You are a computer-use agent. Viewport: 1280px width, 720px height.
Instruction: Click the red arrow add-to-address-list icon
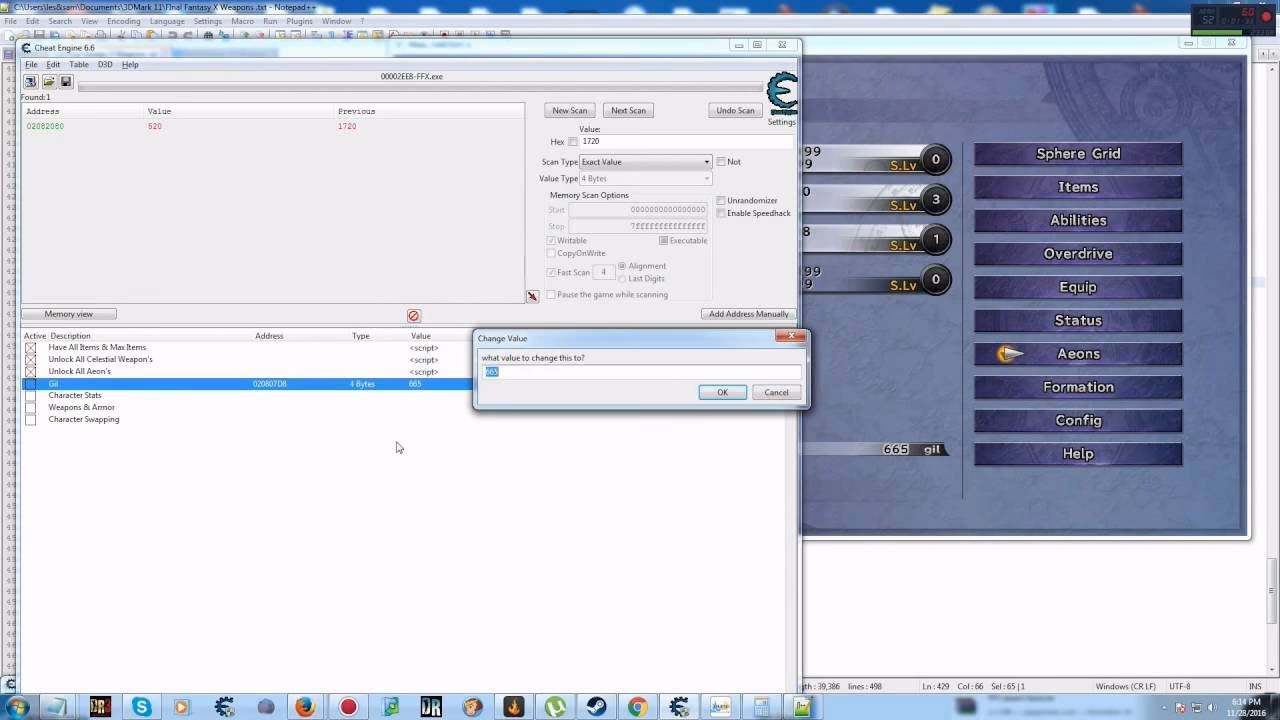[x=532, y=296]
